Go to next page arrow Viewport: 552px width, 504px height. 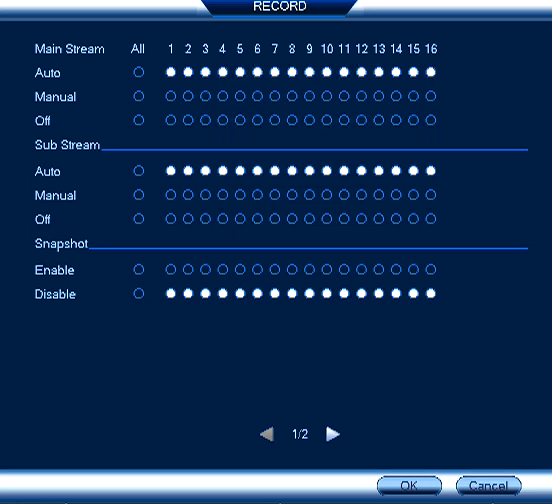[333, 434]
